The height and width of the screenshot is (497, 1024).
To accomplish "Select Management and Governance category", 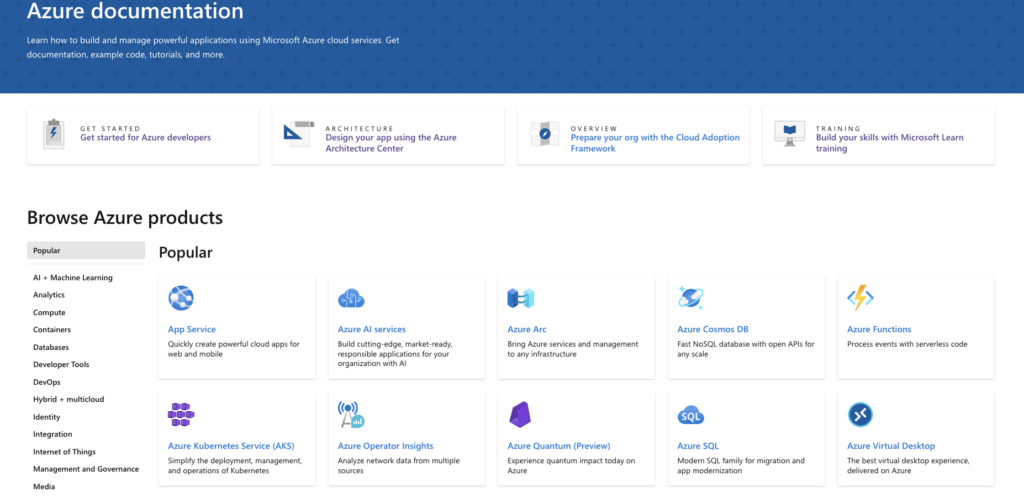I will click(x=86, y=469).
